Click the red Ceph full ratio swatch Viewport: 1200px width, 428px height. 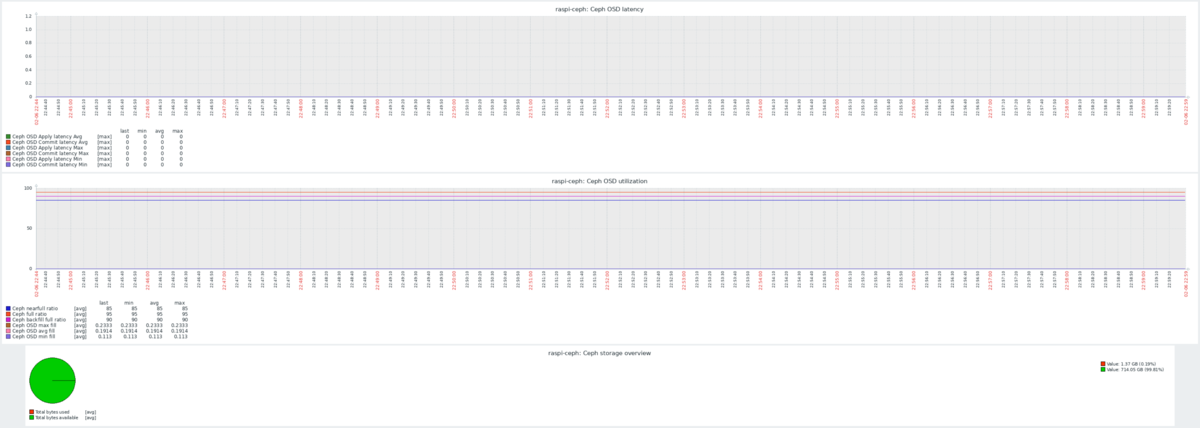point(8,314)
